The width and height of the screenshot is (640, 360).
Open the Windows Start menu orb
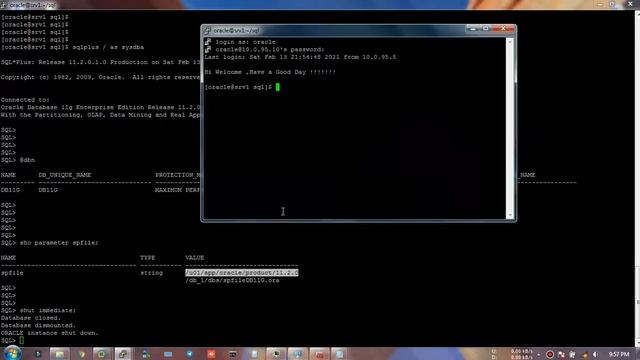click(12, 353)
